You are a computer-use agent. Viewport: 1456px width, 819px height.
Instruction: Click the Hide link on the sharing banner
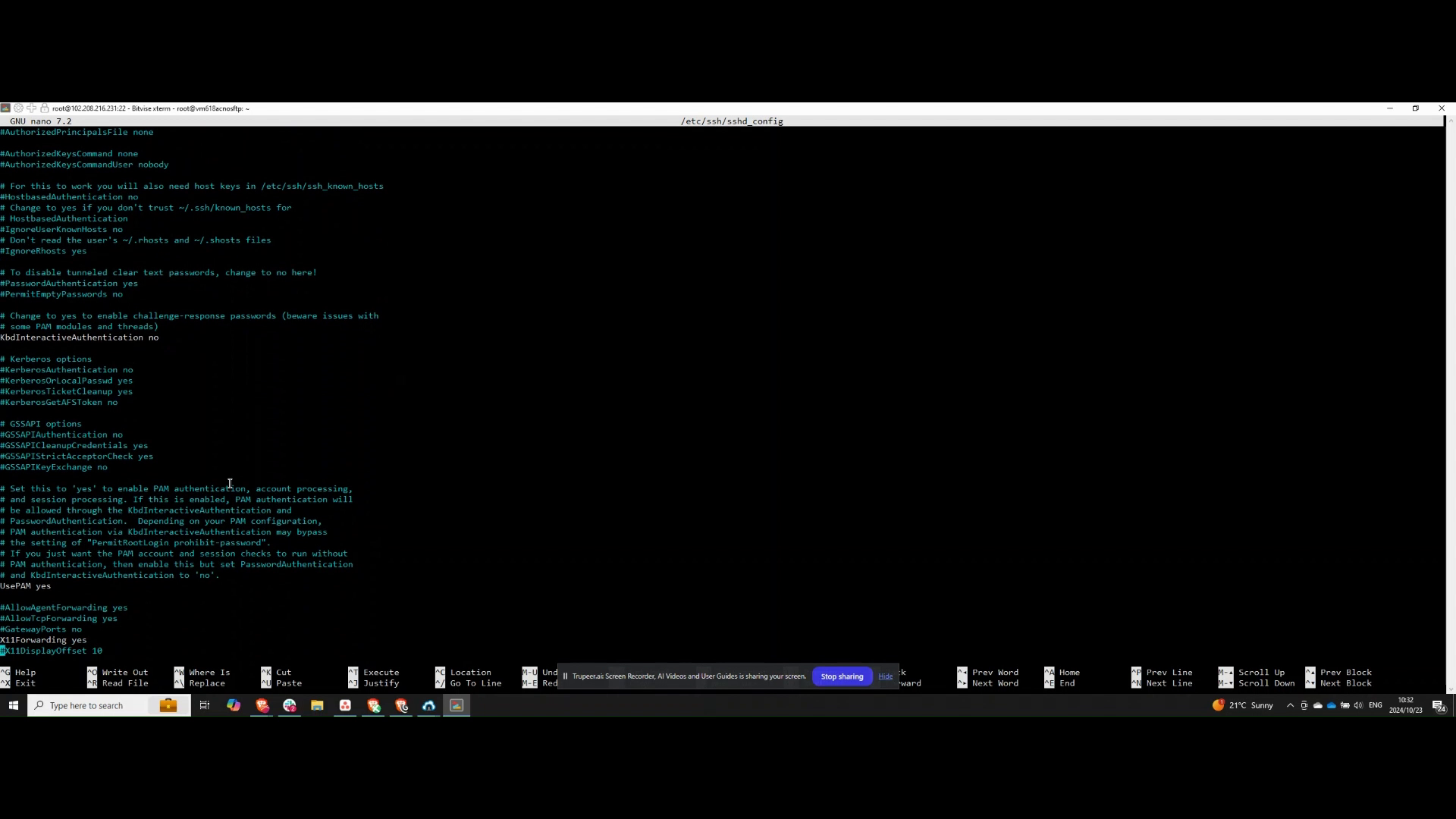885,676
